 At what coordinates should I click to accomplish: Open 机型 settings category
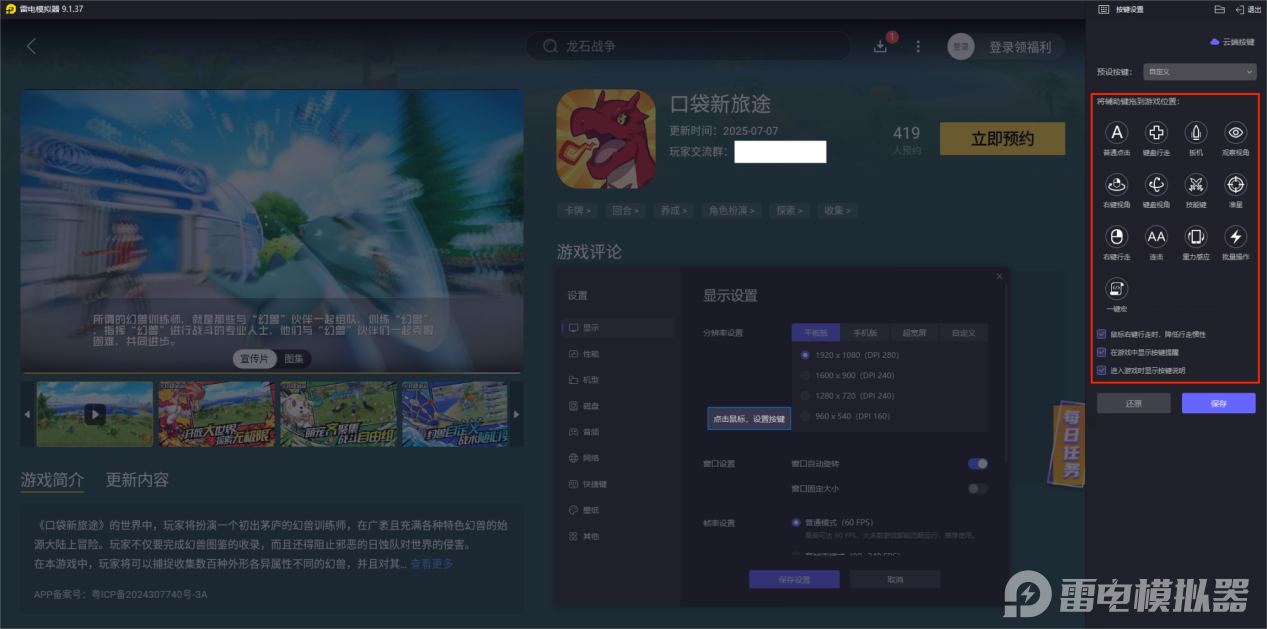pos(617,380)
